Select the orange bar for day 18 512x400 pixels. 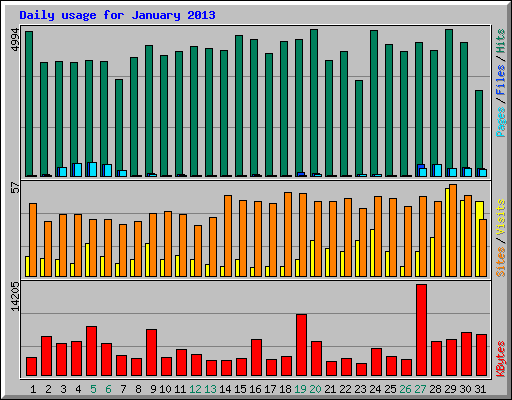click(288, 234)
